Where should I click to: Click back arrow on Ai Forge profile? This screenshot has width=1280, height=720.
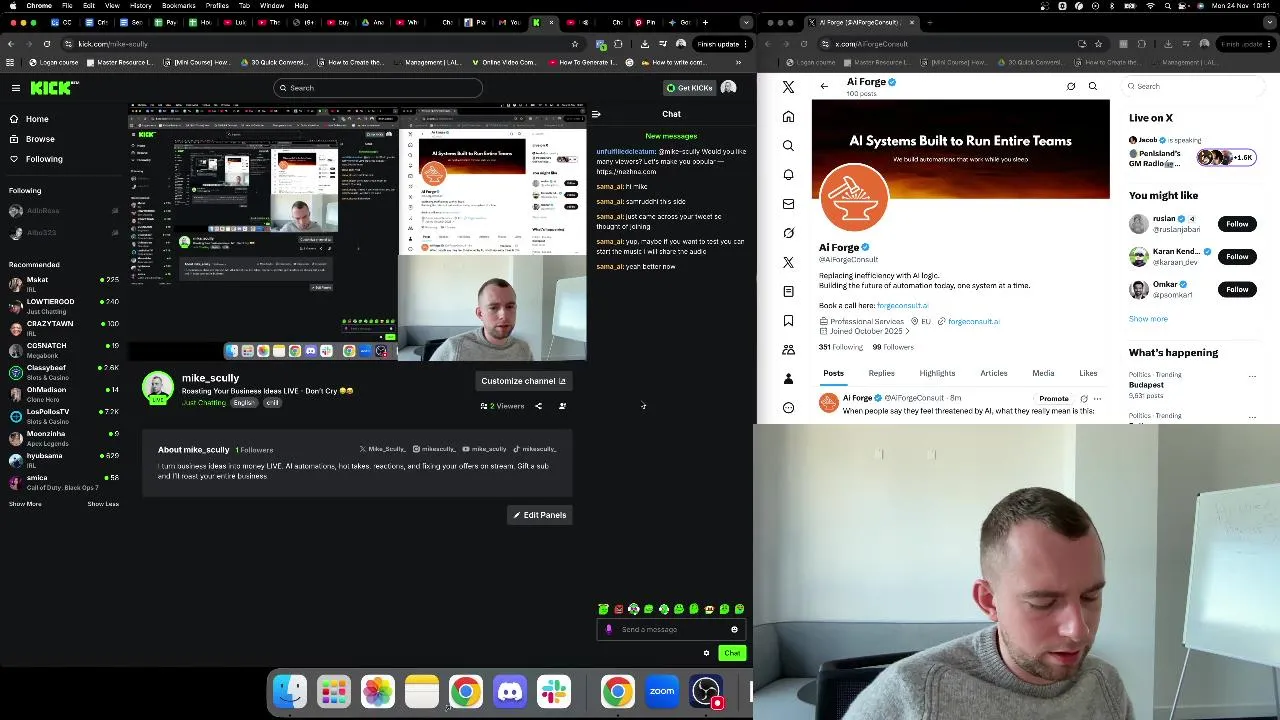[x=824, y=87]
